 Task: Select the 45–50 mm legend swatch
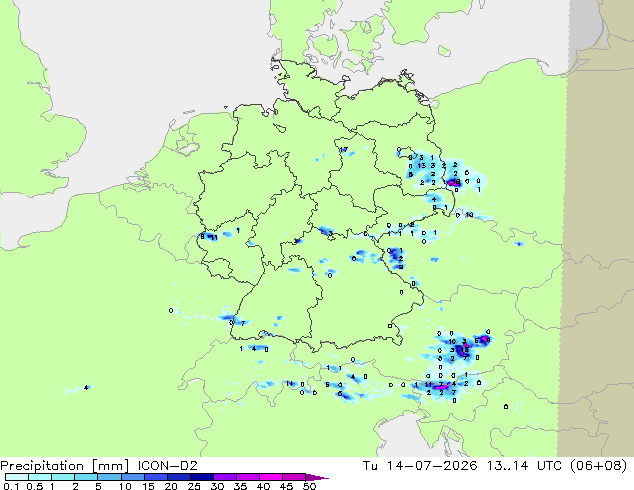point(294,477)
